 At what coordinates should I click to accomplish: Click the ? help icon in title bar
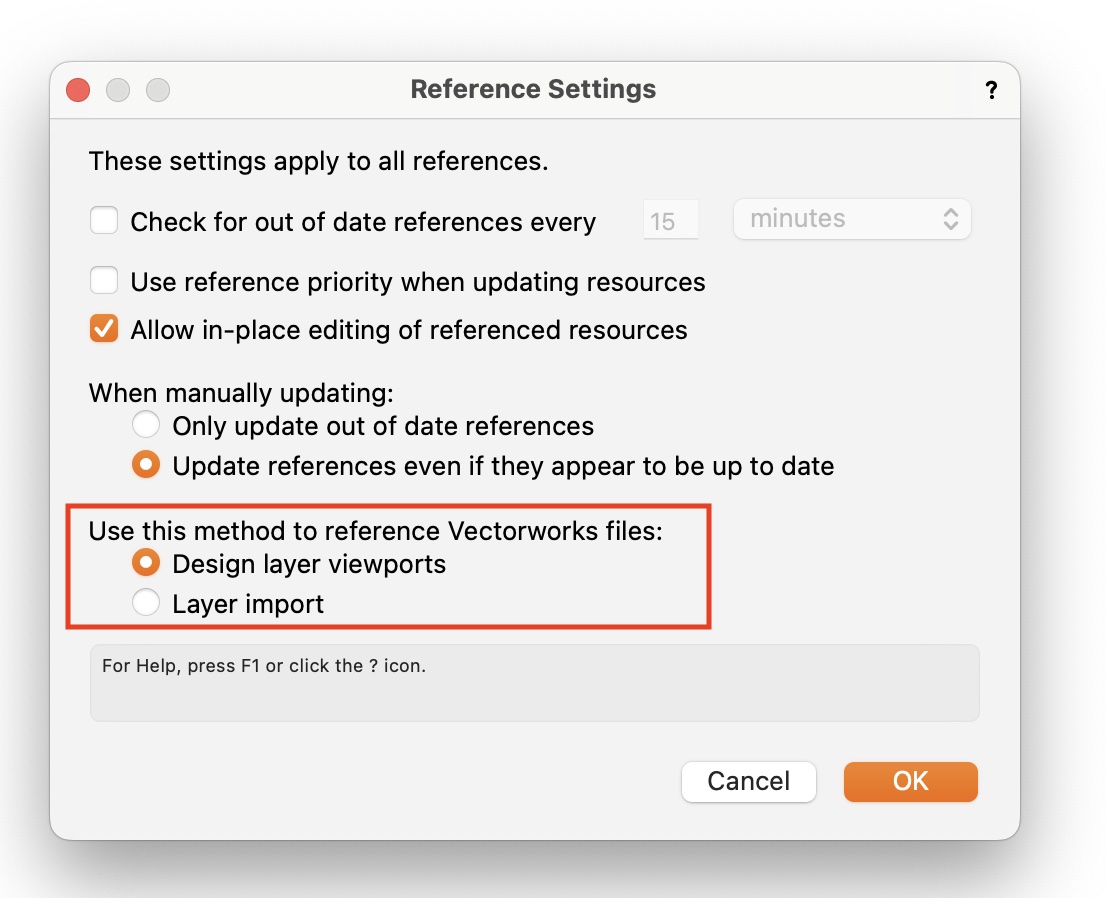click(990, 91)
